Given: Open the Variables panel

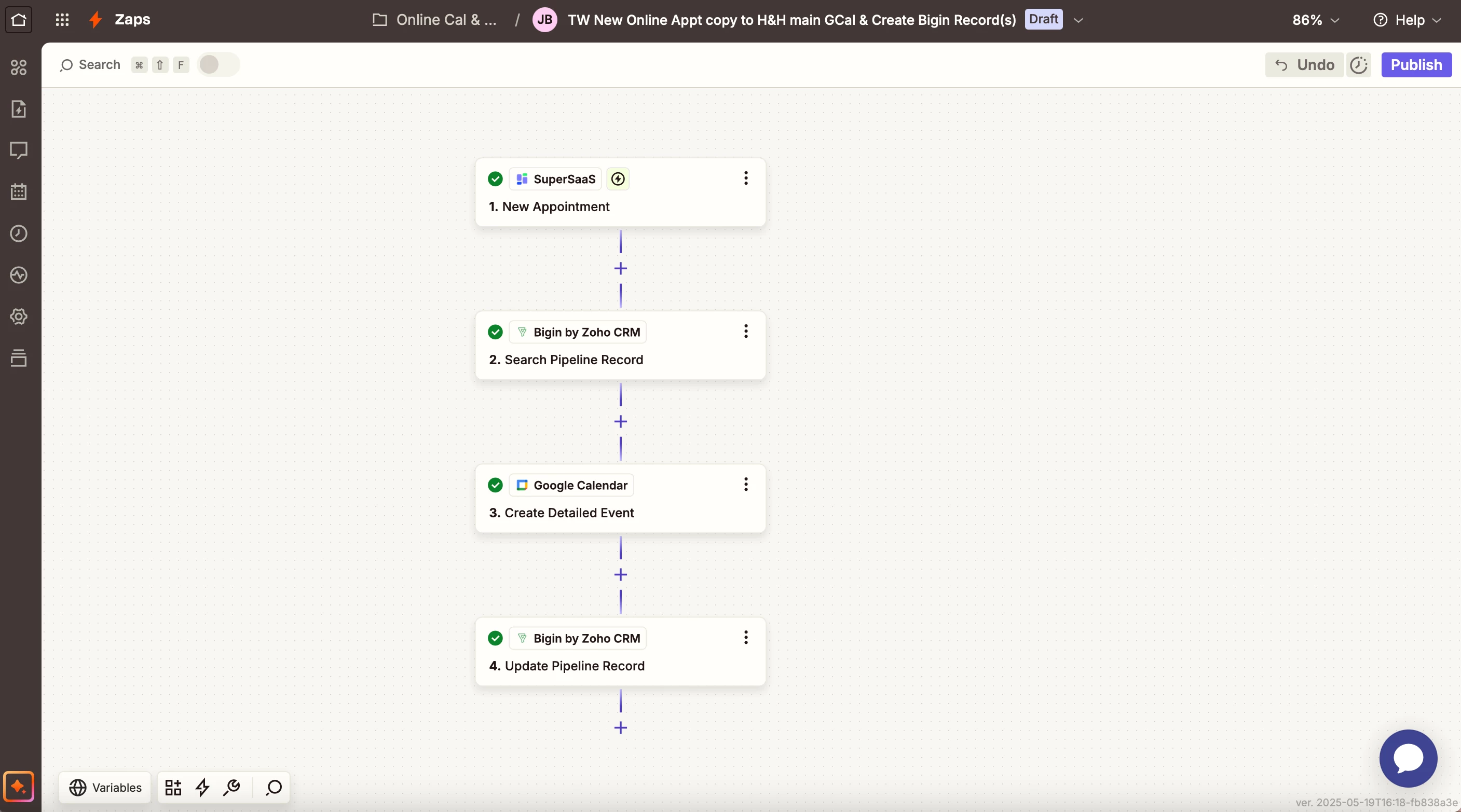Looking at the screenshot, I should point(105,787).
